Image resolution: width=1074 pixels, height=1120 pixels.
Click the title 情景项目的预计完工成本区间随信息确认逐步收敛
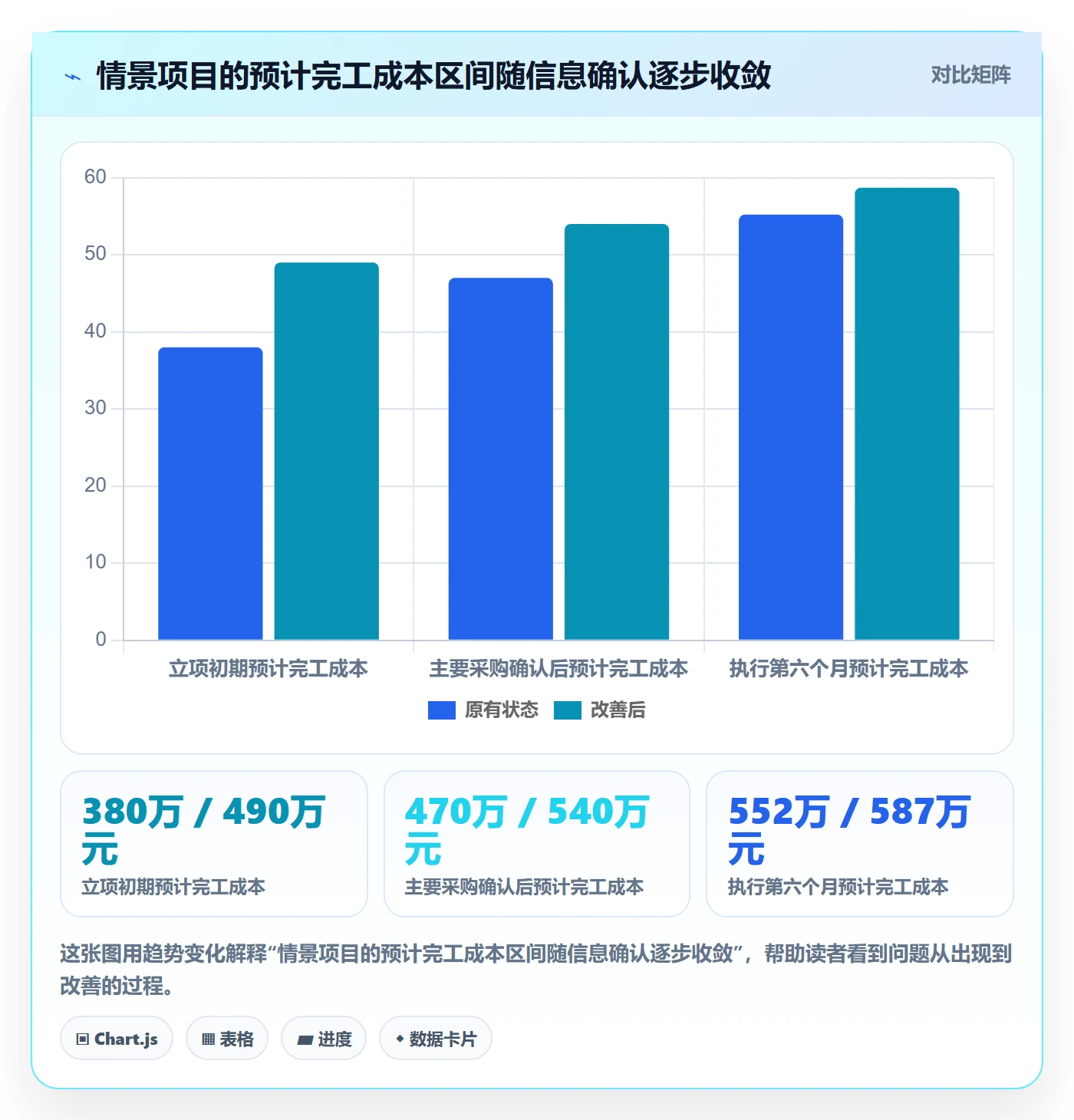coord(434,76)
